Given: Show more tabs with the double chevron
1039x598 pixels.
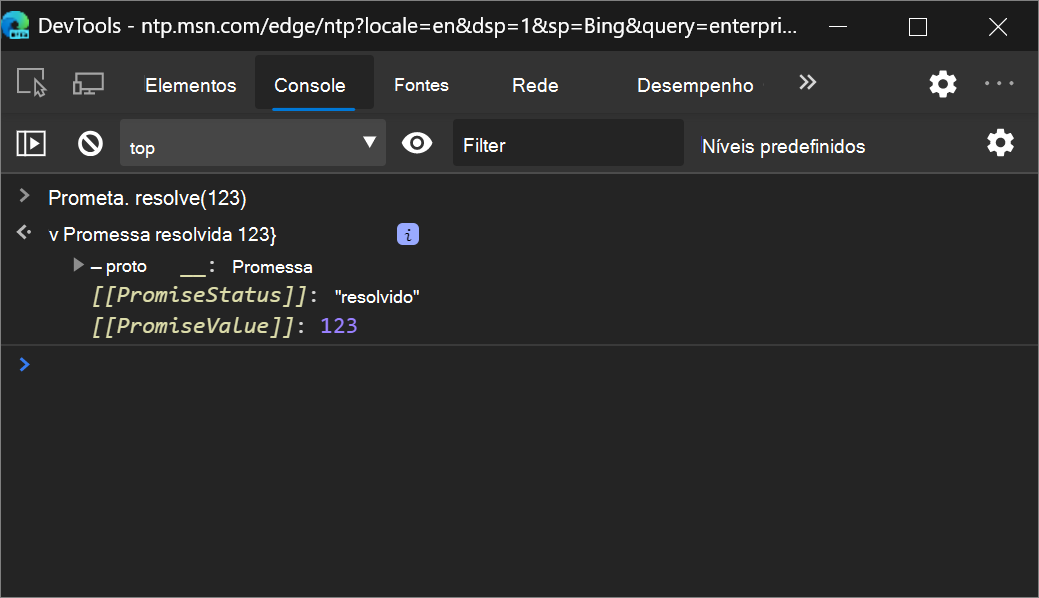Looking at the screenshot, I should (807, 82).
